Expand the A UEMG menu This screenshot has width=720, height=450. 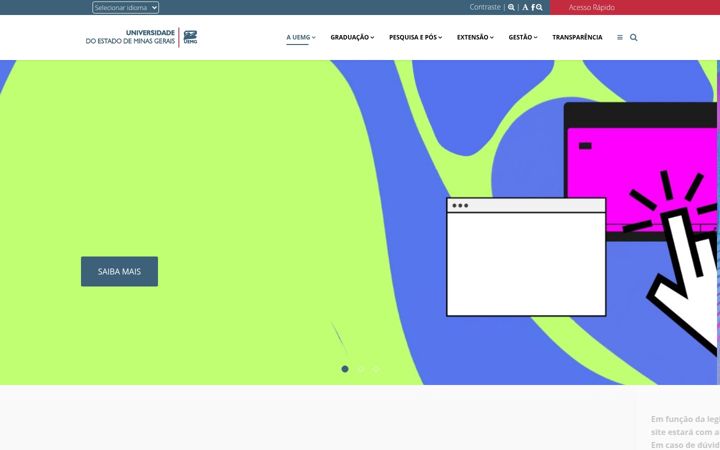[301, 37]
